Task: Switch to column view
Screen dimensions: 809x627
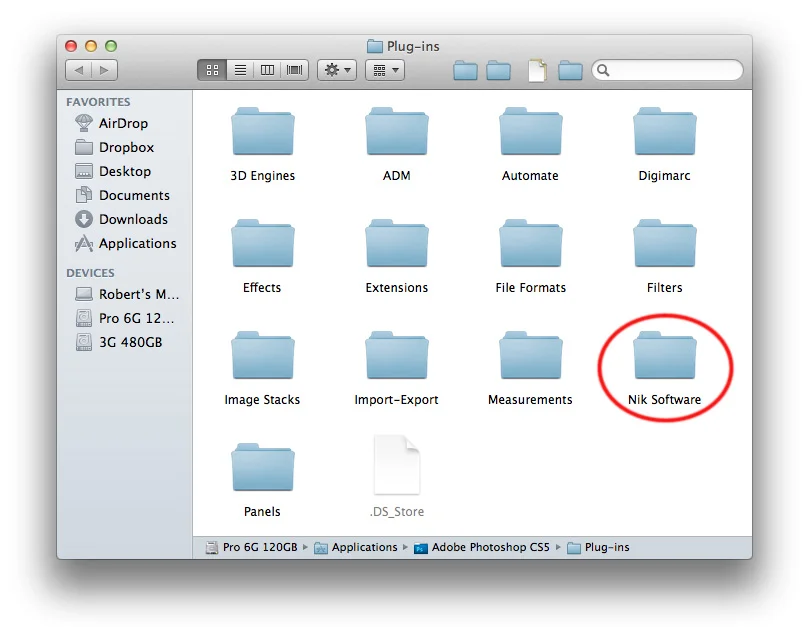Action: click(267, 70)
